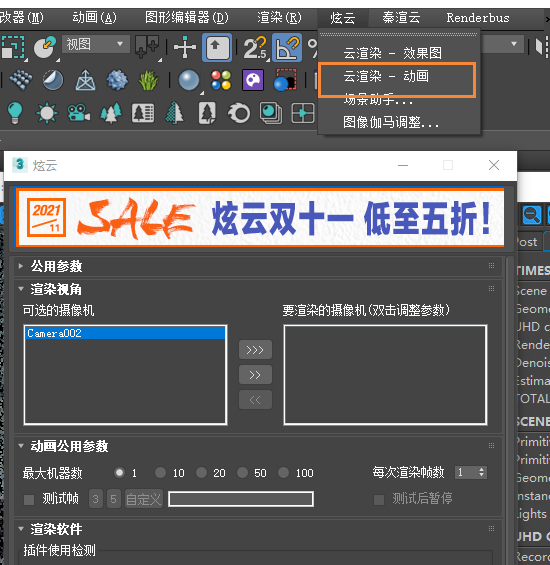Click the custom test frames input field
Screen dimensions: 550x565
241,499
